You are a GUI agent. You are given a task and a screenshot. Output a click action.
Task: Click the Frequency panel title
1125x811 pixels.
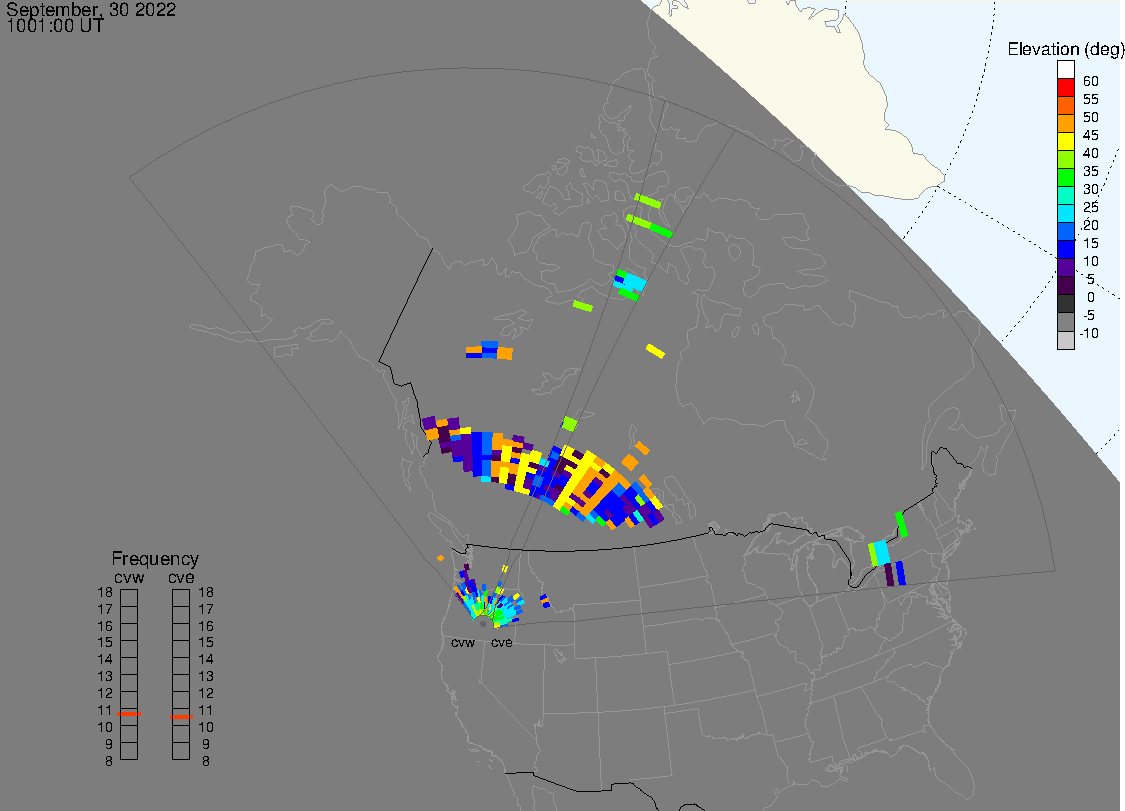[x=155, y=558]
